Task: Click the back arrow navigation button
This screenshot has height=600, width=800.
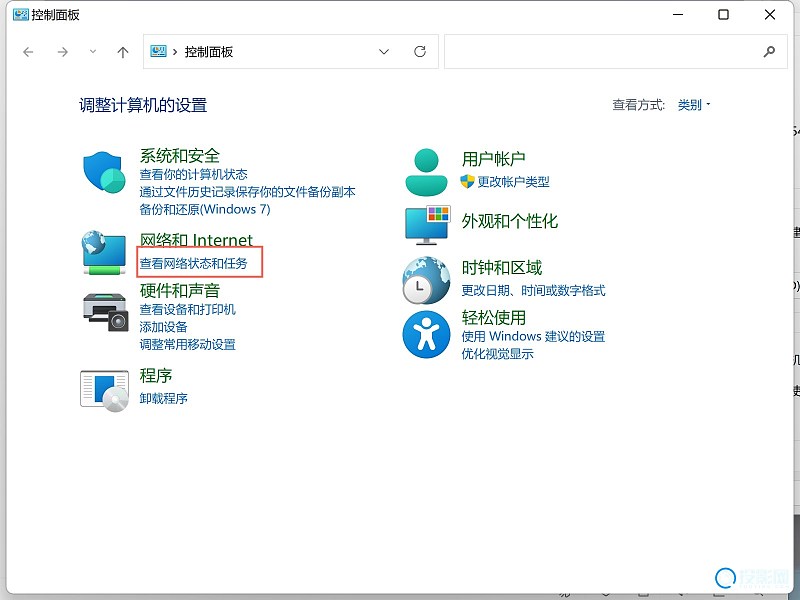Action: [29, 52]
